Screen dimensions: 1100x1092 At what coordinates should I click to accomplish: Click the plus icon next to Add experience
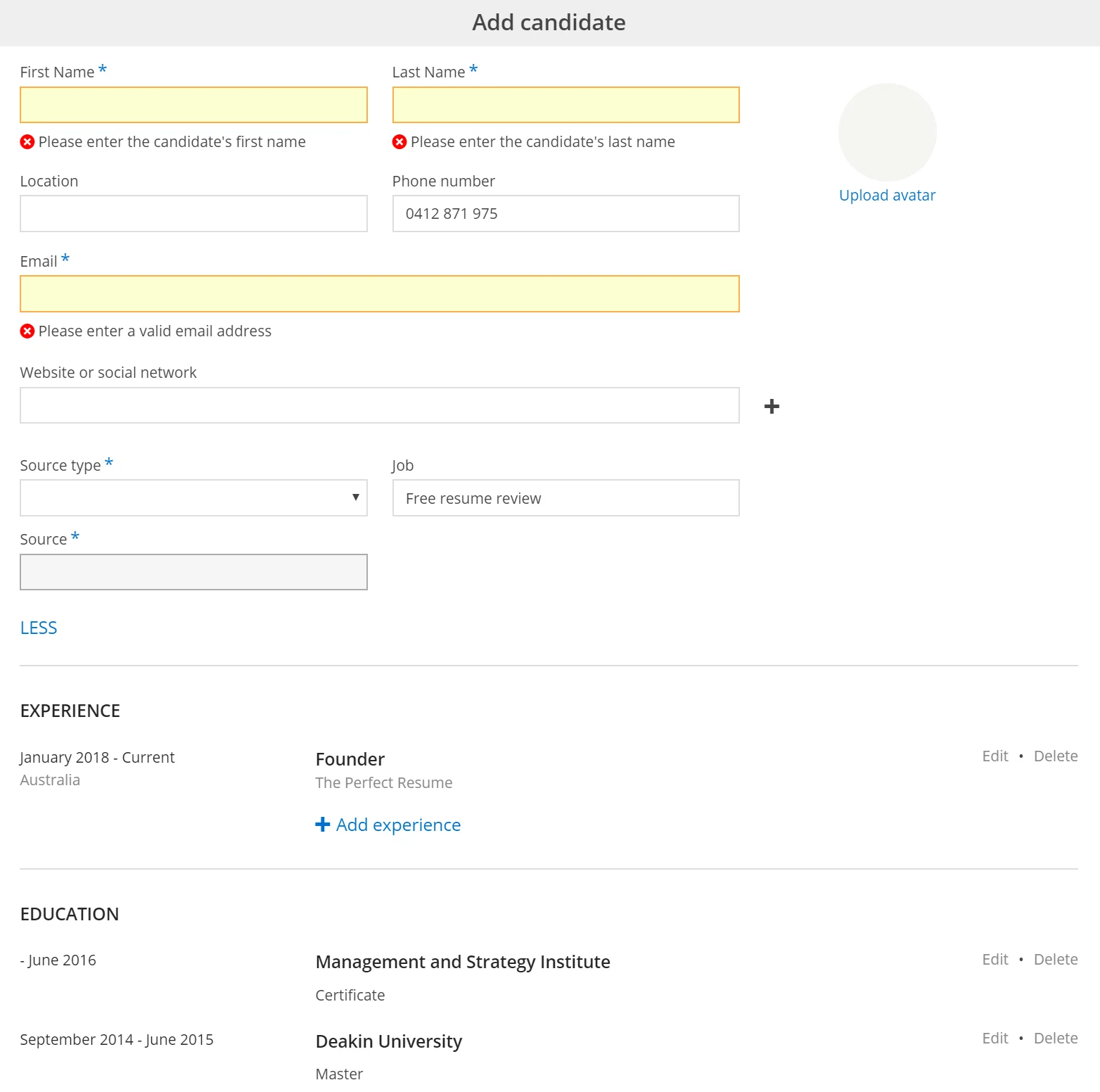(321, 824)
